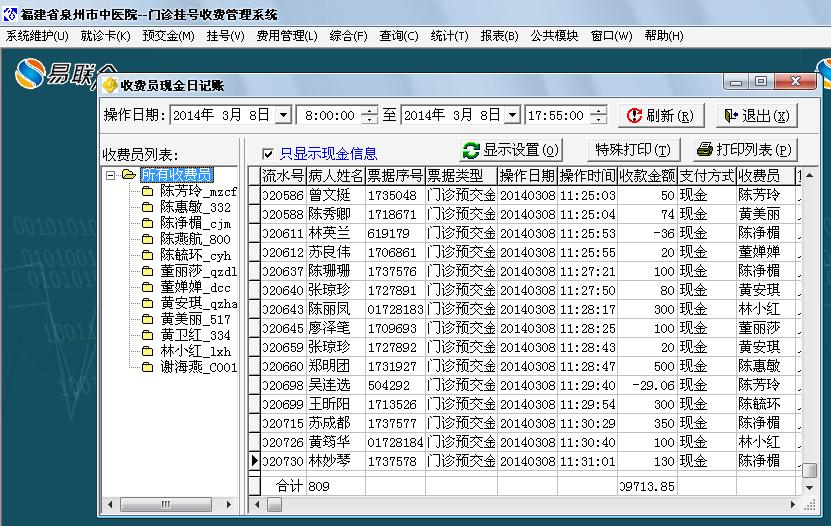Click right arrow of table horizontal scrollbar

pos(792,505)
